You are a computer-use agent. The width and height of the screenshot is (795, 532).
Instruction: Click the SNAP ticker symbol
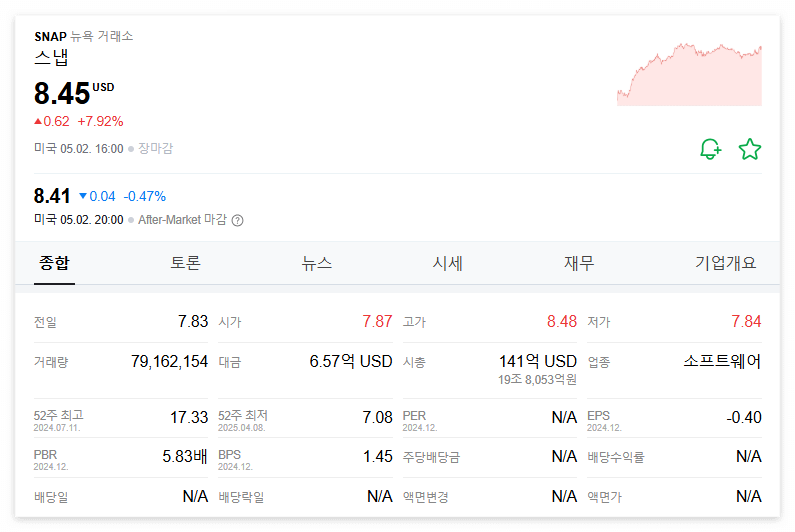click(x=50, y=37)
